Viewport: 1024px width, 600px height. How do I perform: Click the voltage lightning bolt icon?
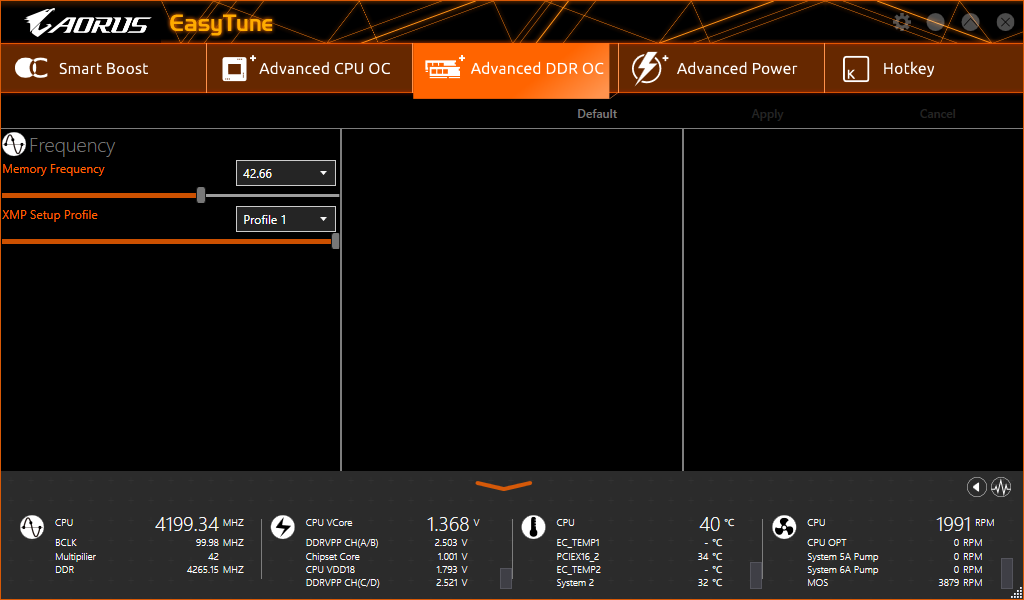point(282,527)
